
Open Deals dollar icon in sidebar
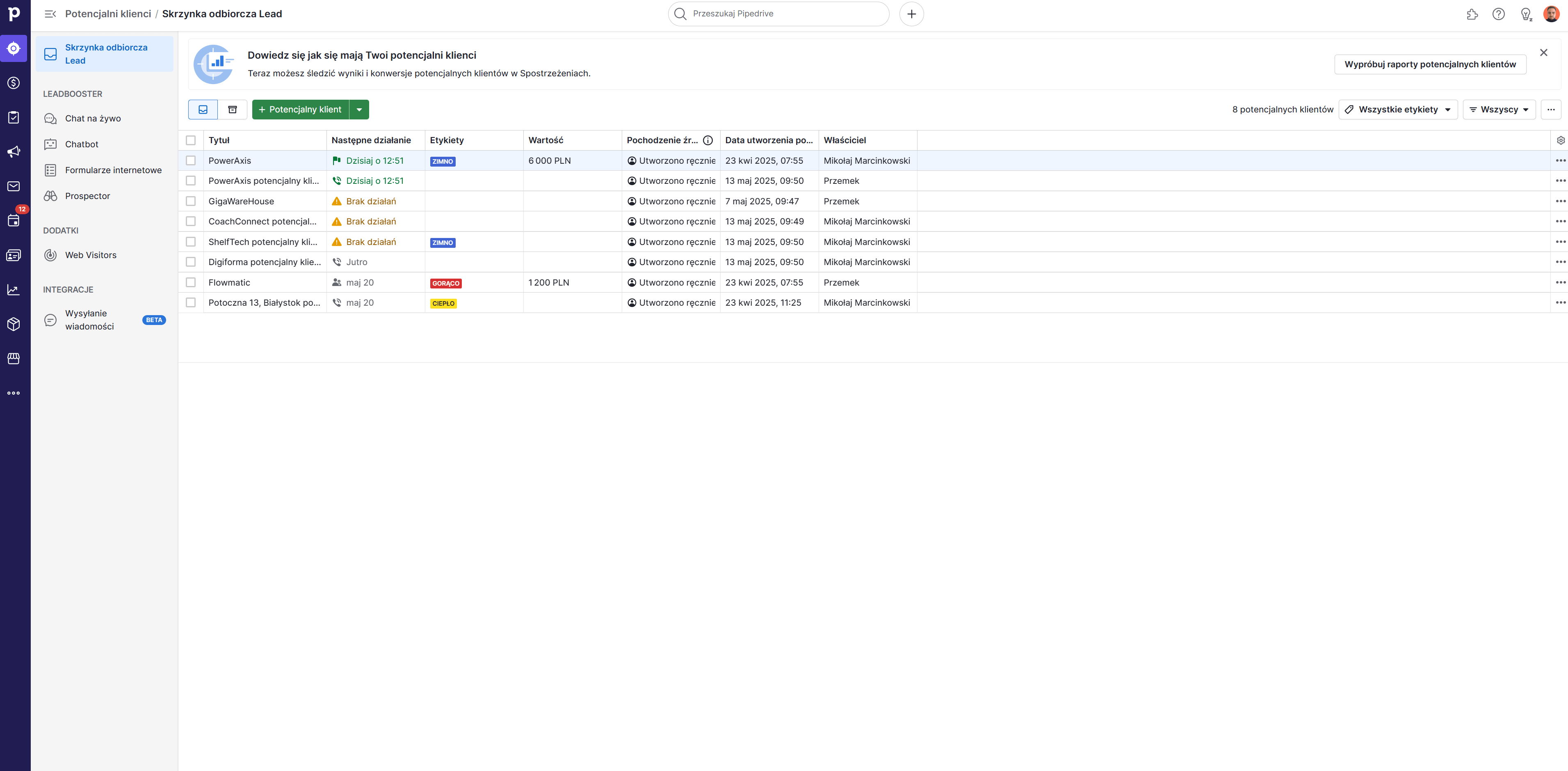pyautogui.click(x=14, y=83)
